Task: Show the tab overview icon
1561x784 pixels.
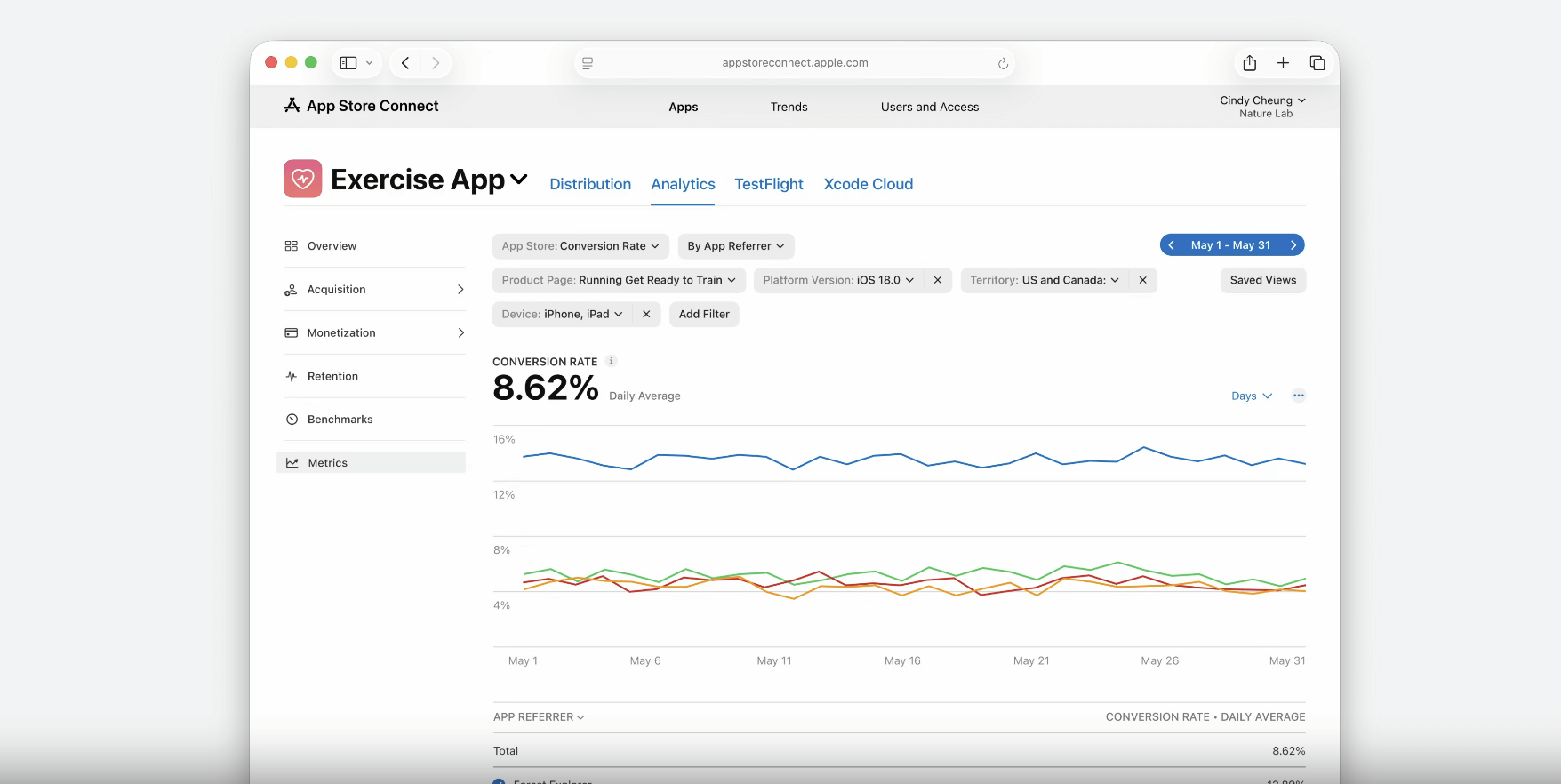Action: coord(1317,63)
